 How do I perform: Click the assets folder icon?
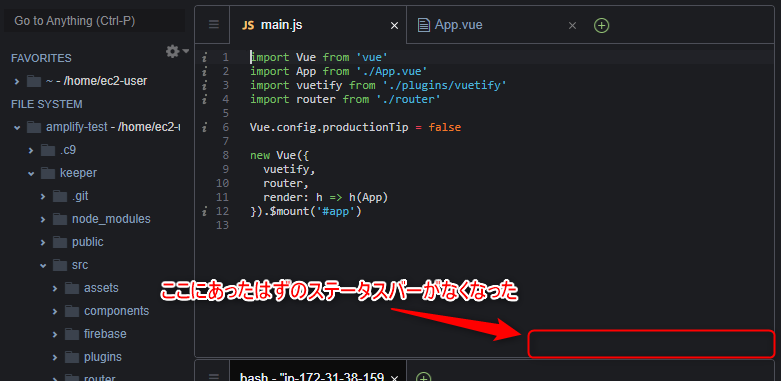coord(72,288)
